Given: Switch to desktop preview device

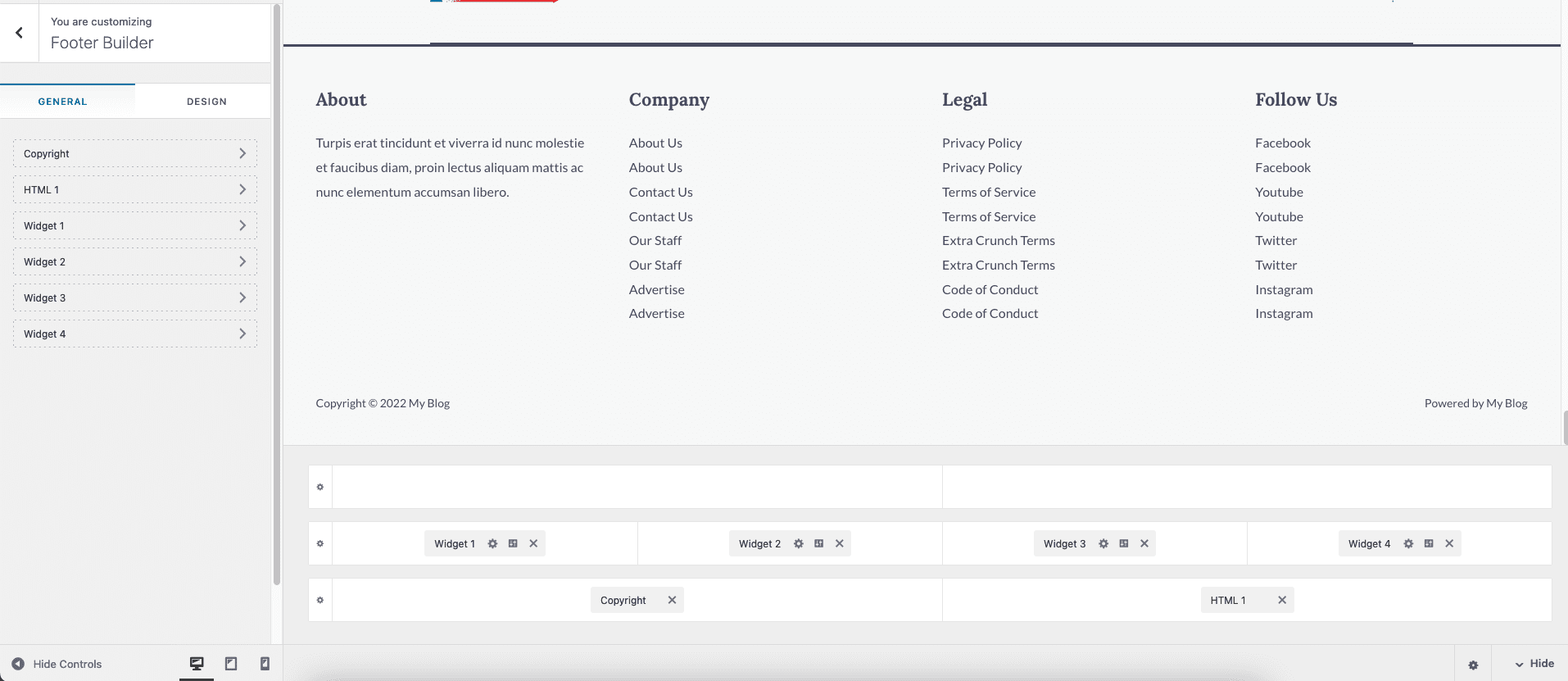Looking at the screenshot, I should tap(197, 664).
